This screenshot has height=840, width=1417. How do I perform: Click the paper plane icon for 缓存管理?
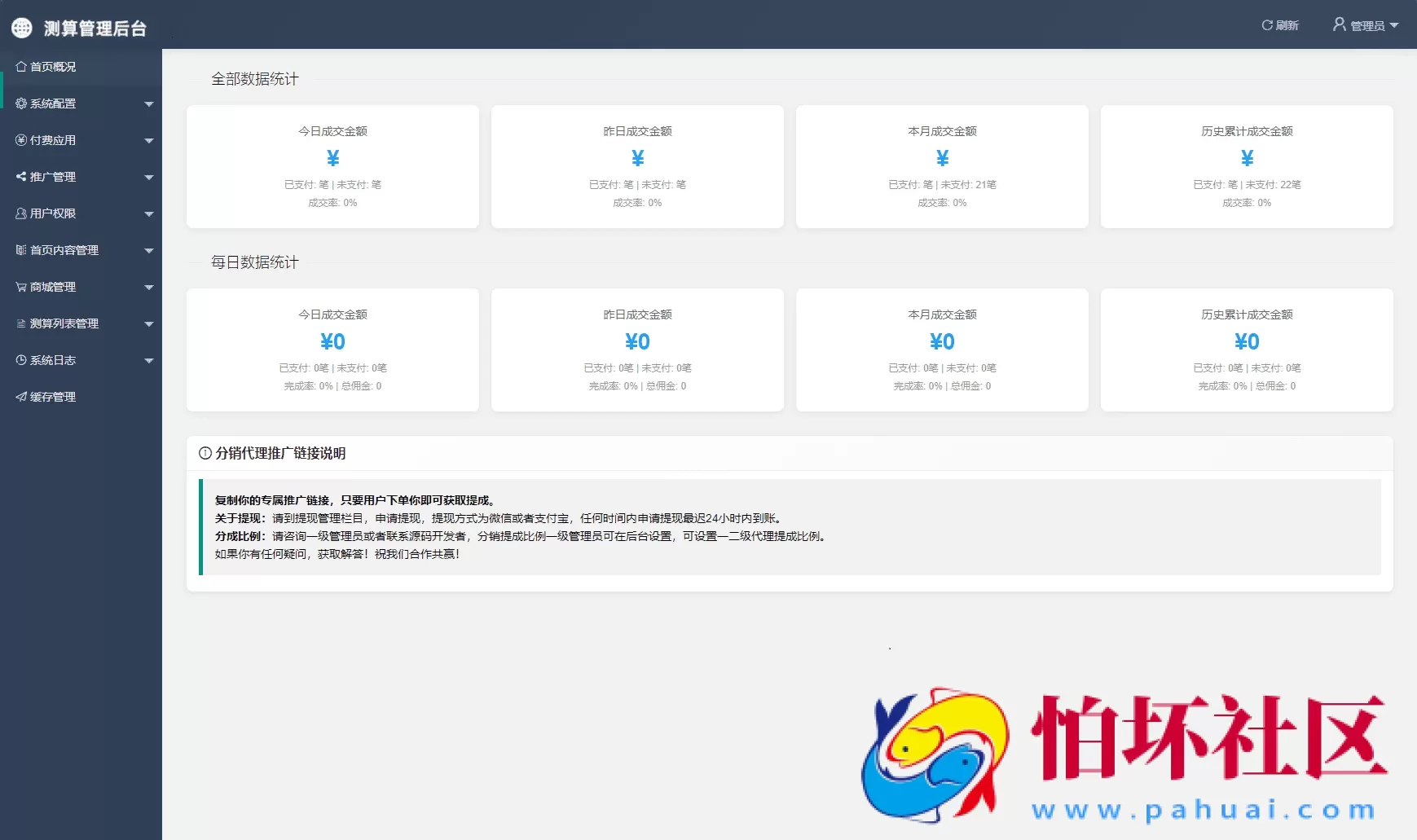tap(21, 397)
